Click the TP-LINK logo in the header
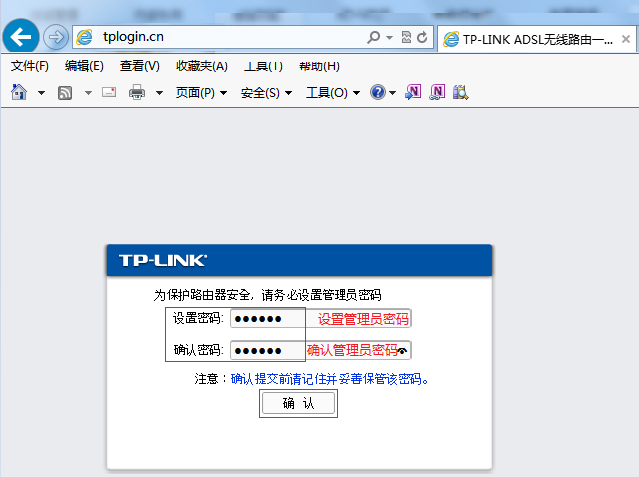The image size is (639, 477). [x=163, y=260]
